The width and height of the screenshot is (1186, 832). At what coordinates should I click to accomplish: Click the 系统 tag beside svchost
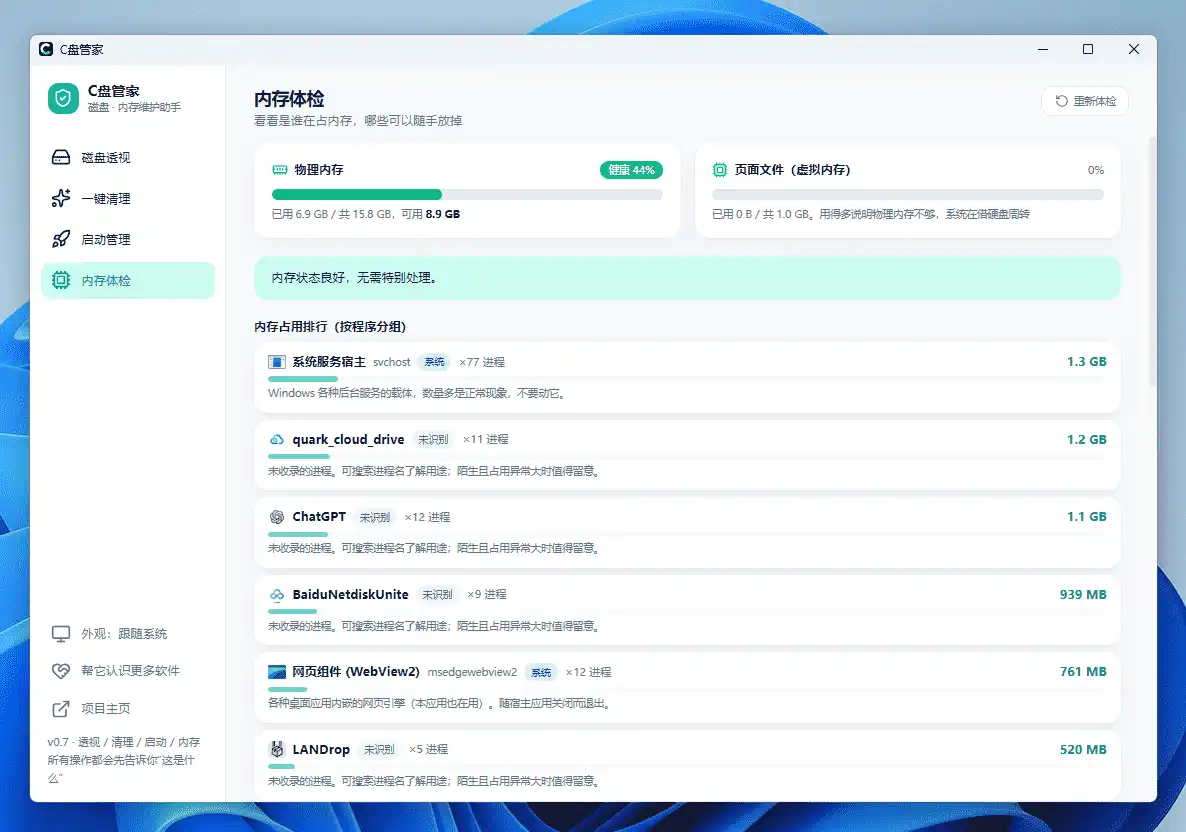[x=434, y=362]
